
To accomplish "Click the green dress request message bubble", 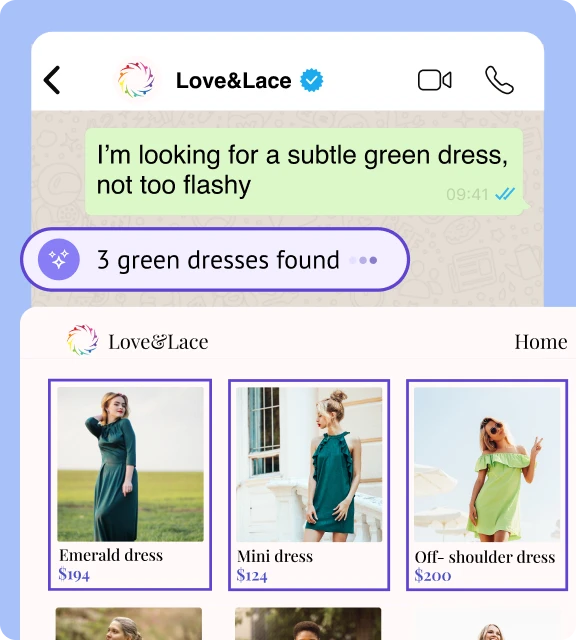I will coord(304,171).
